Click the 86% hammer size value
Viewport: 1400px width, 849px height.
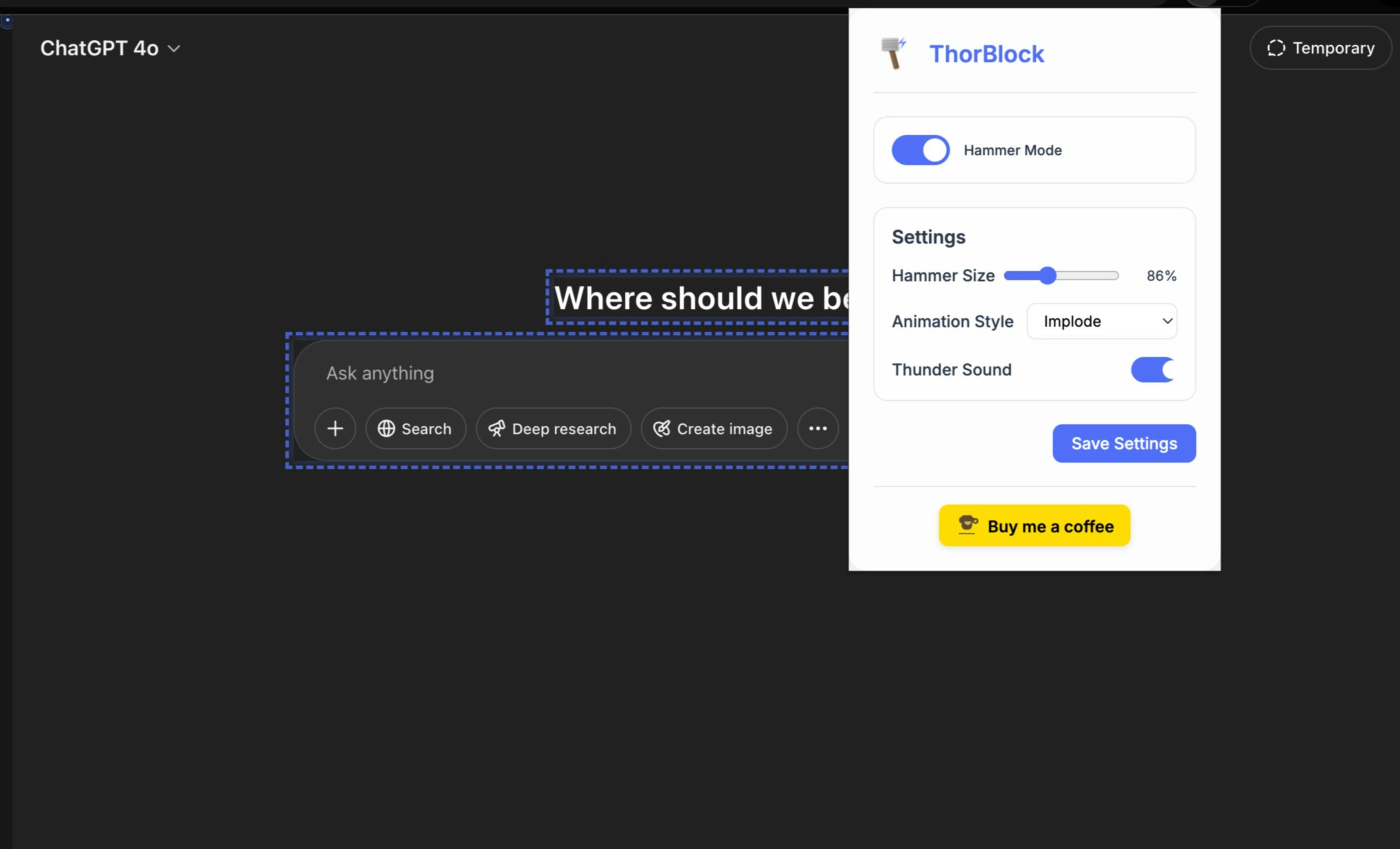[1161, 275]
